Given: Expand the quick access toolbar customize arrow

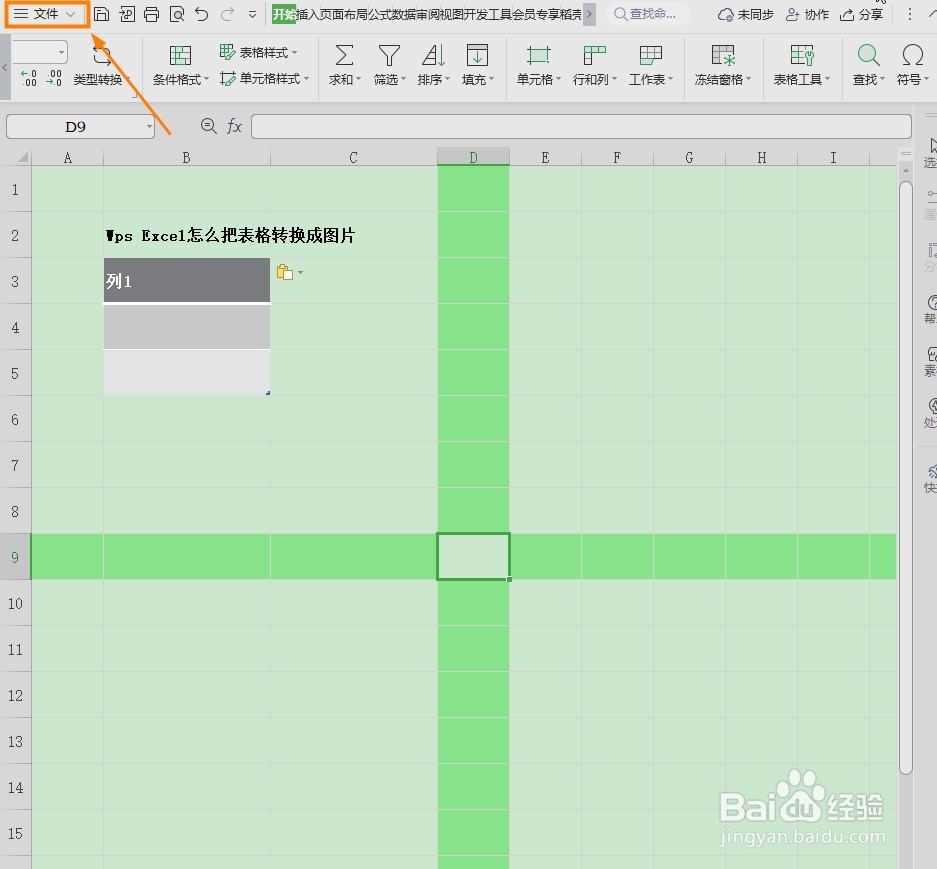Looking at the screenshot, I should point(252,14).
